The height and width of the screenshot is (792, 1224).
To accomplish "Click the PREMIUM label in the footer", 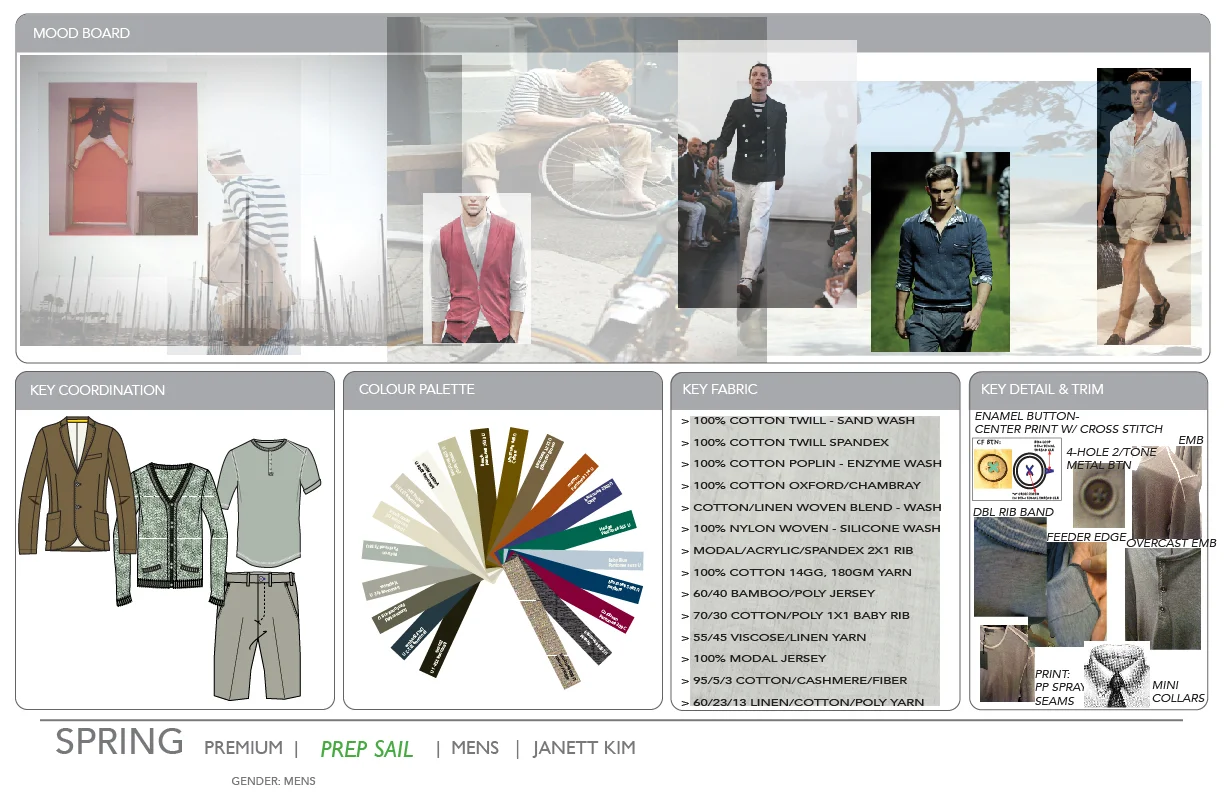I will click(241, 748).
